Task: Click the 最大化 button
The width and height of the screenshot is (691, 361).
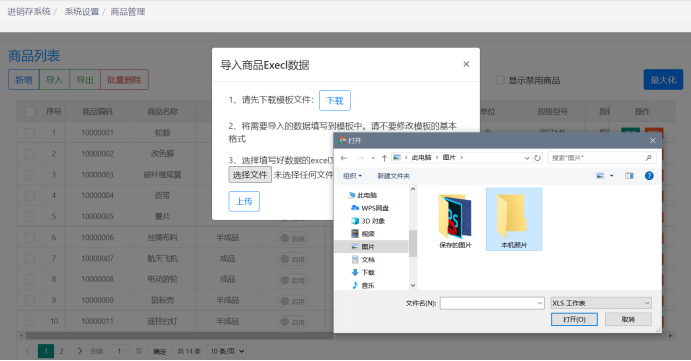Action: (663, 80)
